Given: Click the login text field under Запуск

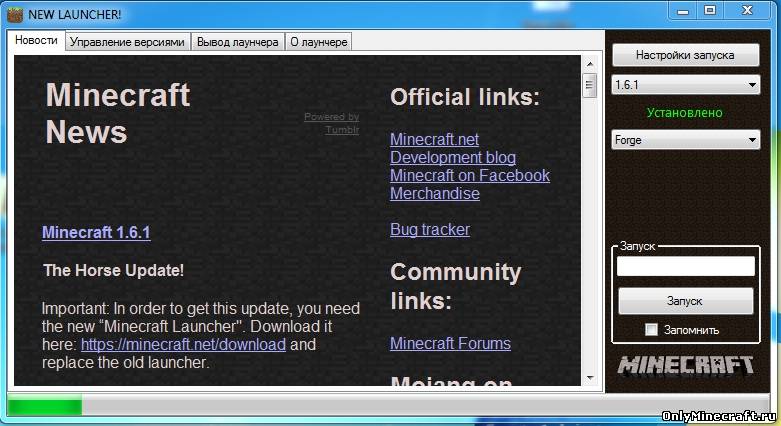Looking at the screenshot, I should tap(685, 266).
